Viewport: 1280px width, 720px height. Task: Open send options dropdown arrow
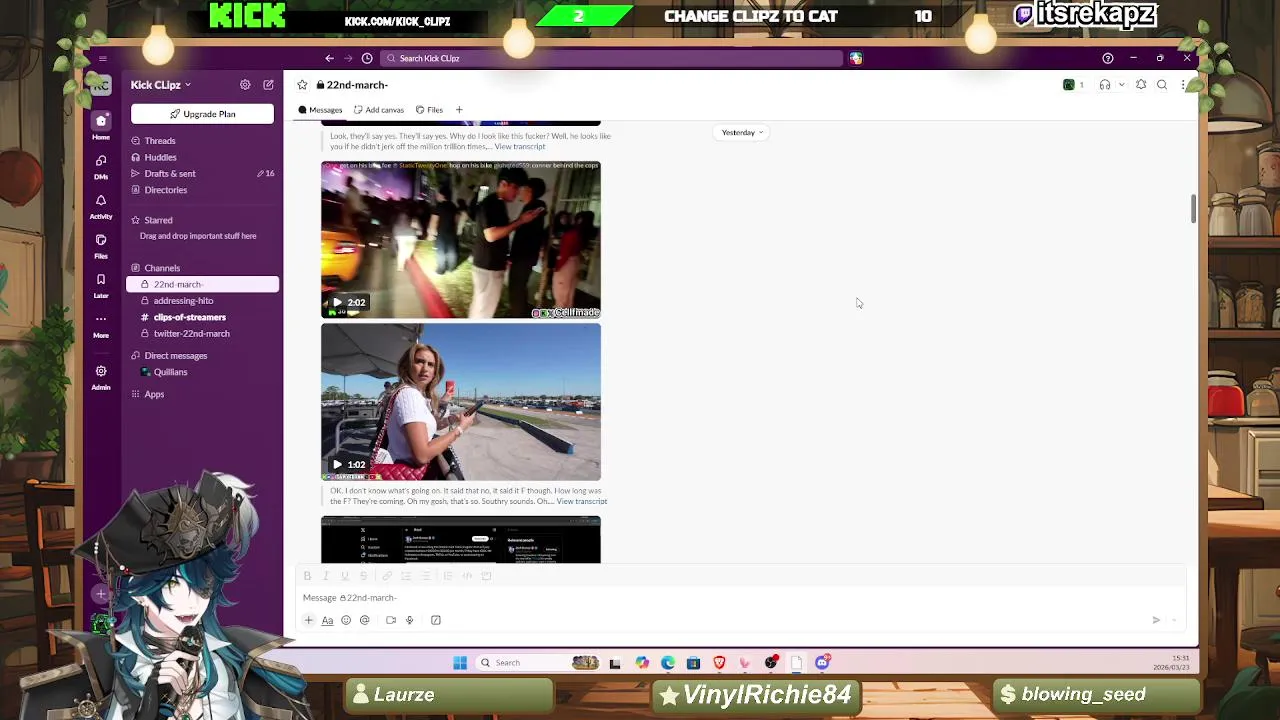pos(1175,620)
